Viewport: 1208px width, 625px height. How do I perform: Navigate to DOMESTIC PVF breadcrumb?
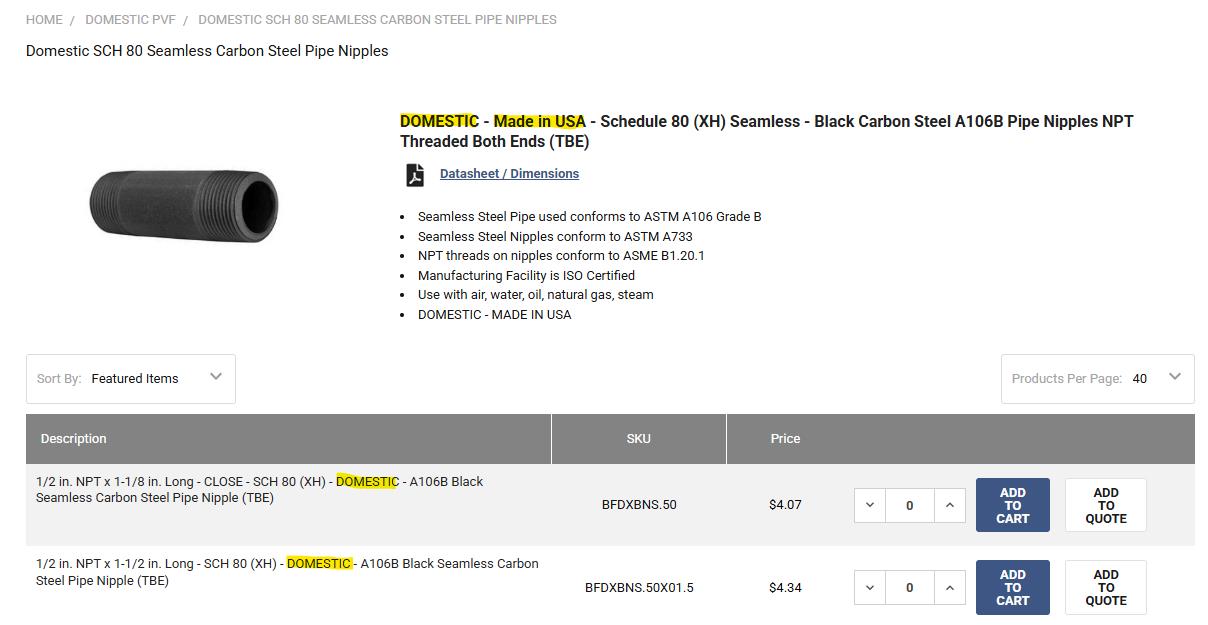click(130, 20)
